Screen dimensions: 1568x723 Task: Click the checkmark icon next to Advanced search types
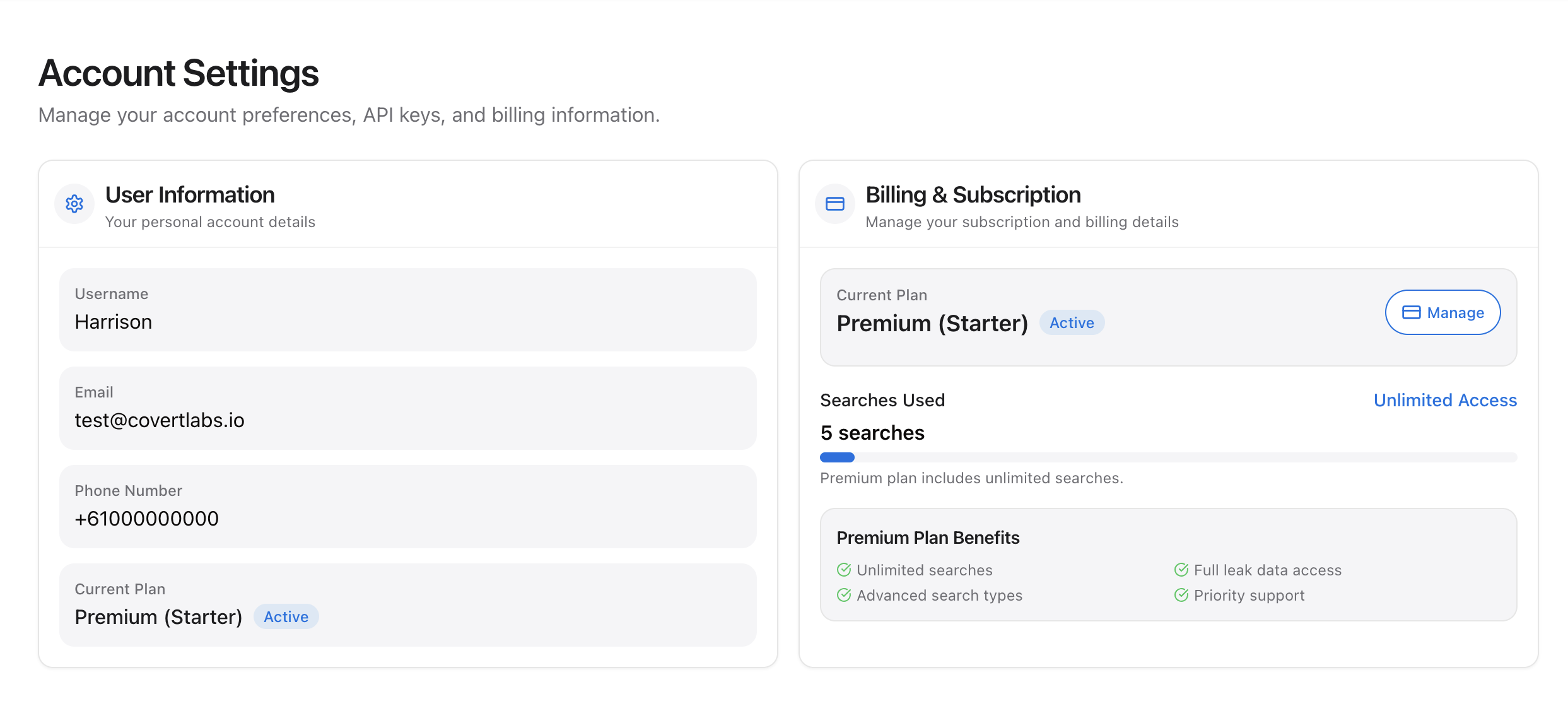(844, 595)
